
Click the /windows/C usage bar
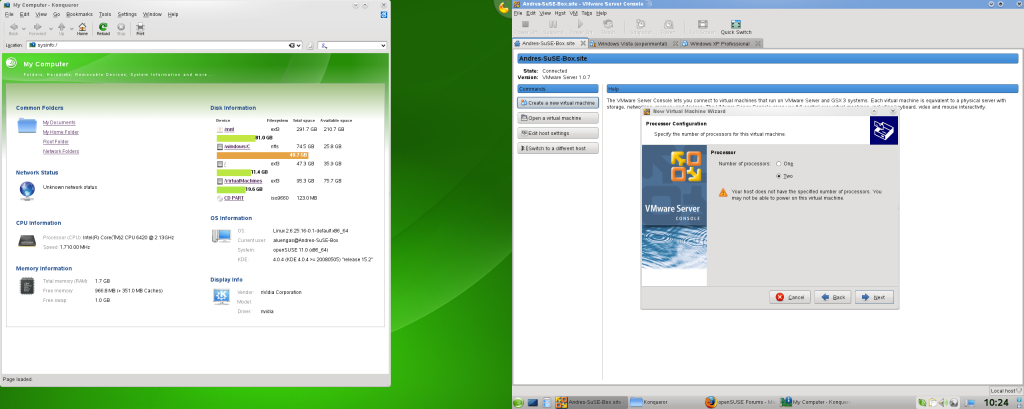(263, 155)
